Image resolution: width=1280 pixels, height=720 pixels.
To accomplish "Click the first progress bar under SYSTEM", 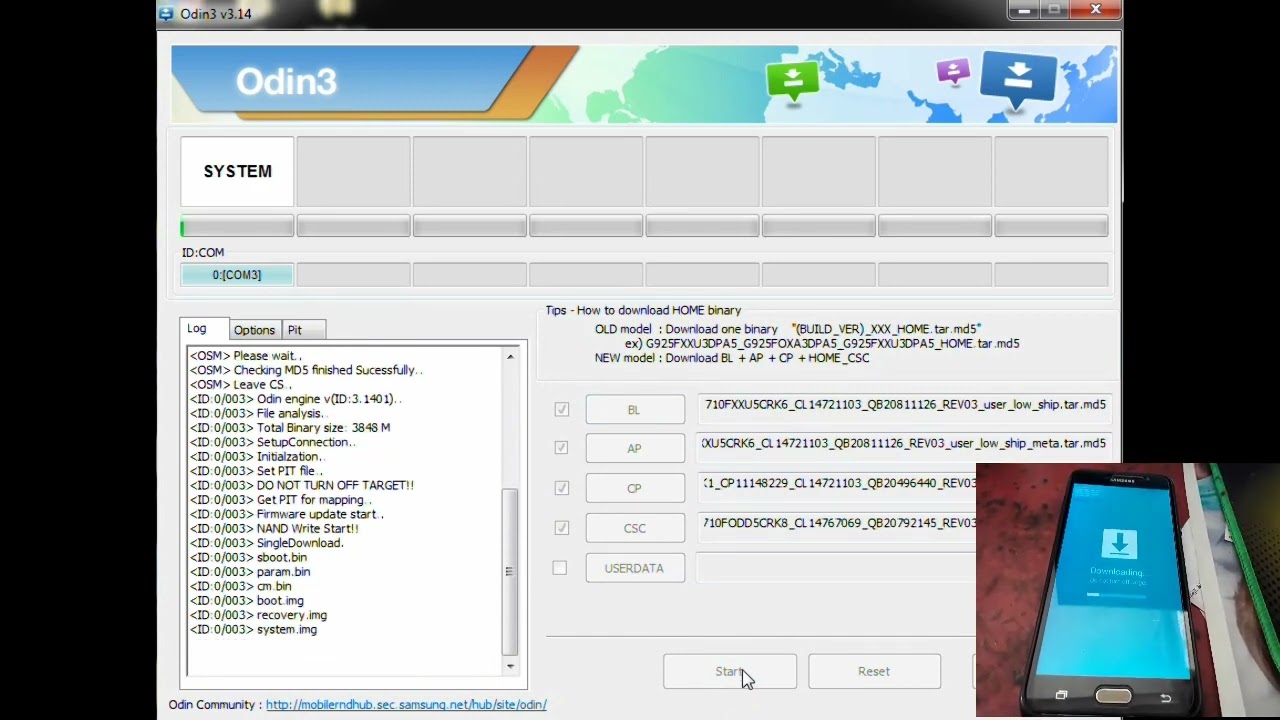I will click(237, 228).
